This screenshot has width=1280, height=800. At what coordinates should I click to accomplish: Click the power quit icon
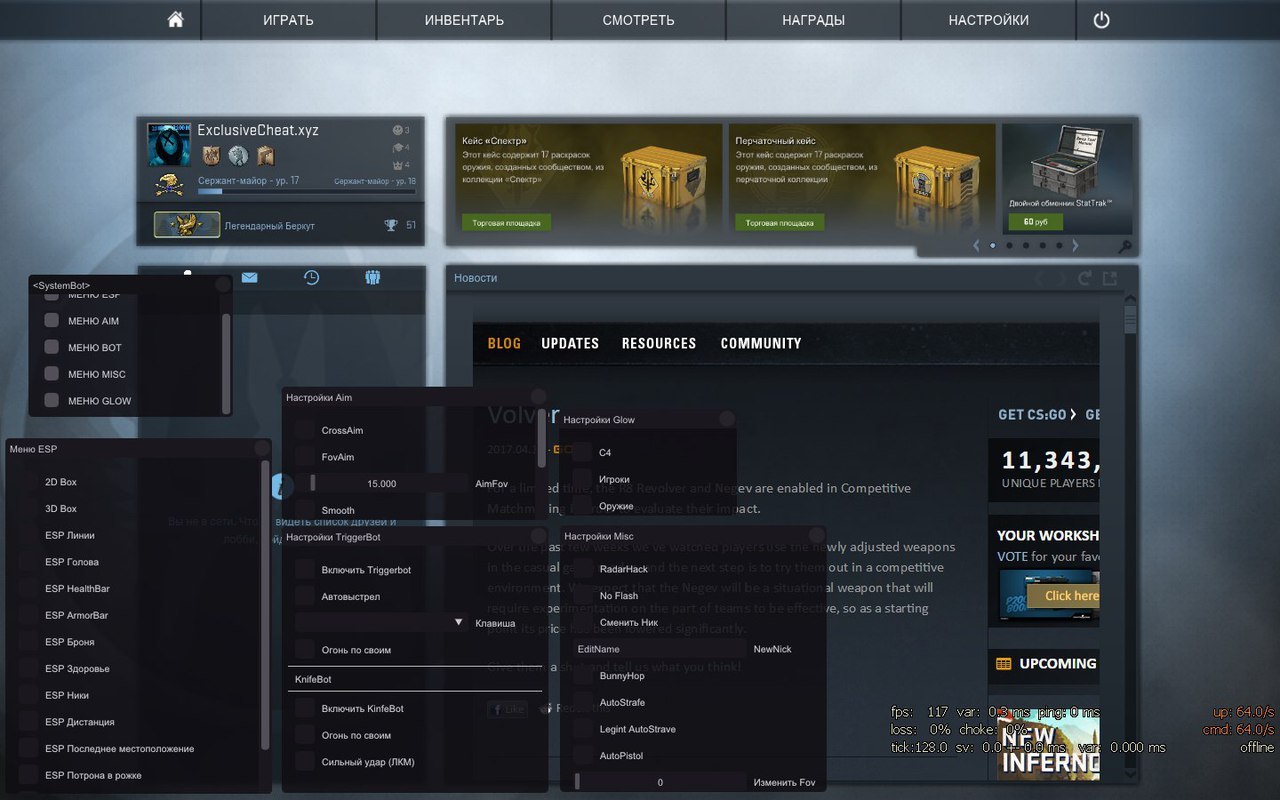pos(1101,20)
